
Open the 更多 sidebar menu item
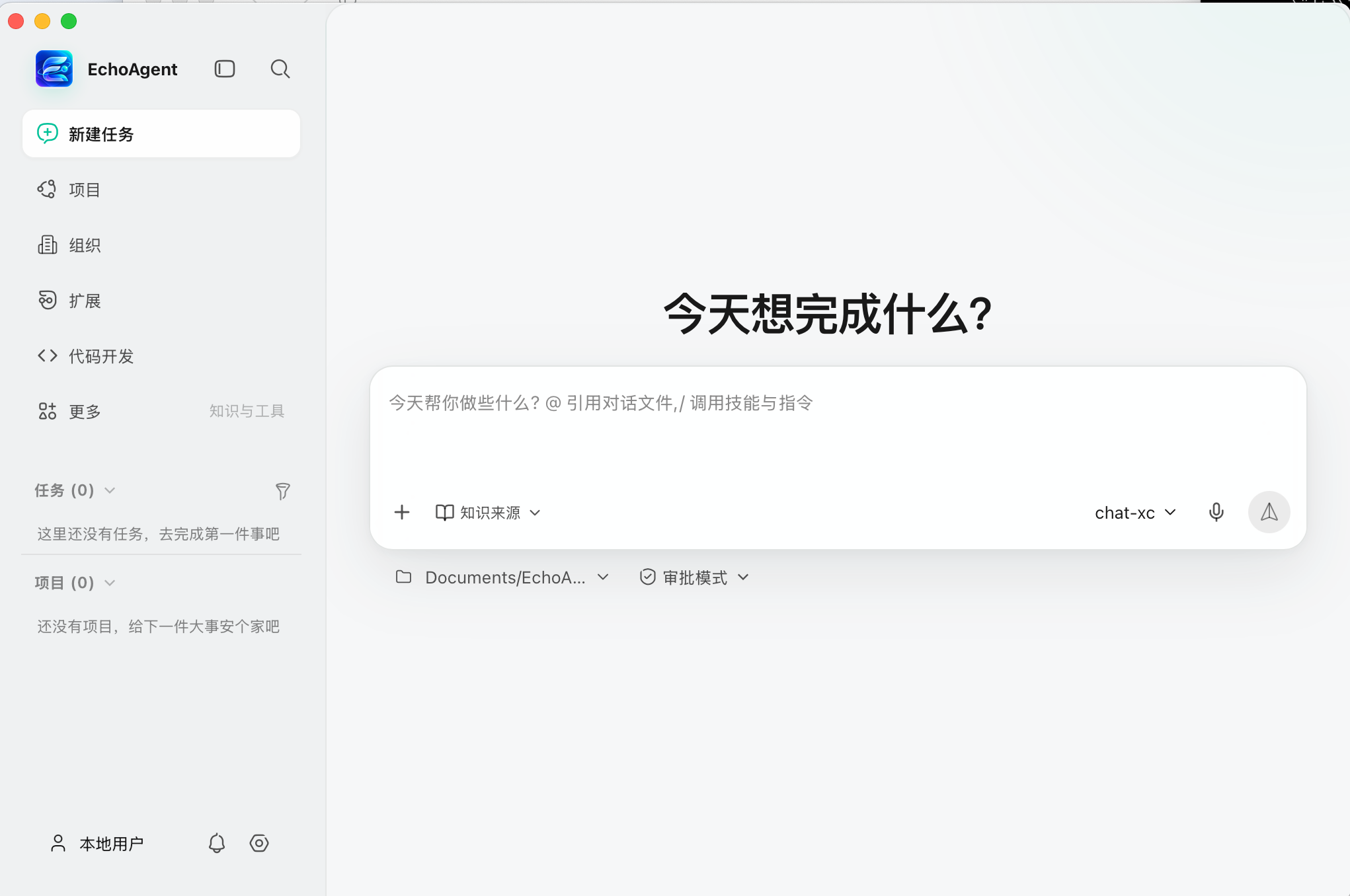(161, 412)
